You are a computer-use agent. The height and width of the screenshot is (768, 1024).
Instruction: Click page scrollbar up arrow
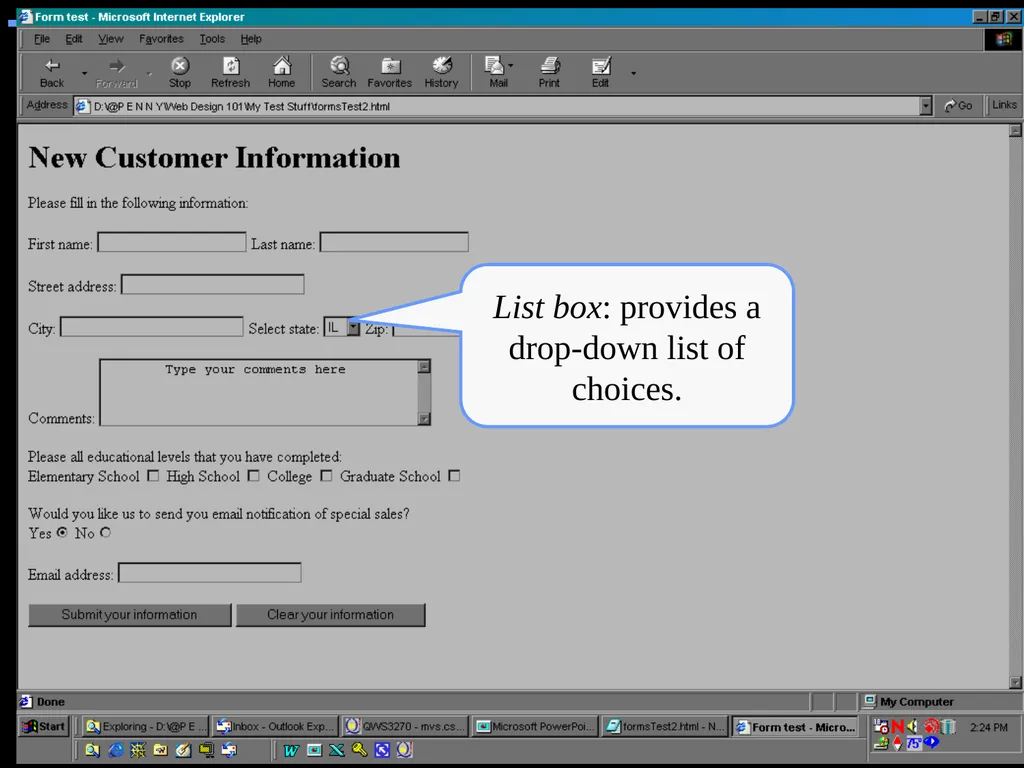pyautogui.click(x=1015, y=131)
